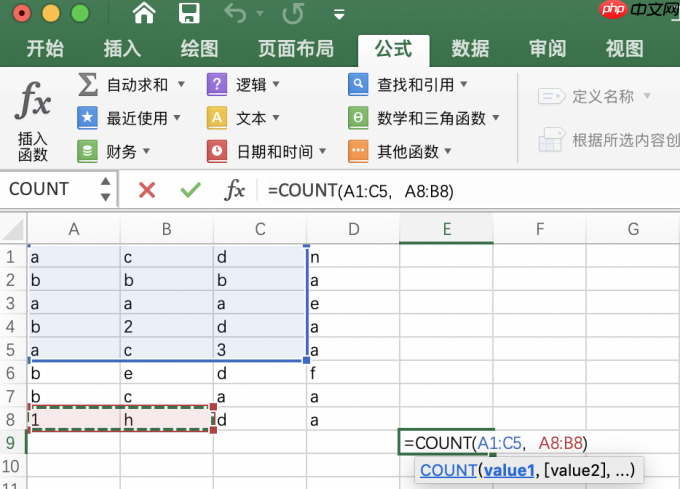Click the Recently Used star icon

[88, 117]
